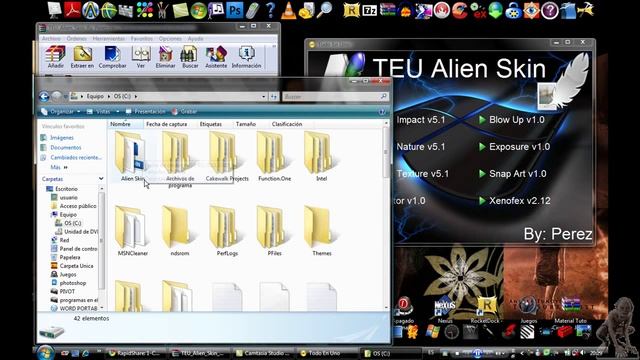Open the Organizar dropdown in Explorer

click(61, 111)
